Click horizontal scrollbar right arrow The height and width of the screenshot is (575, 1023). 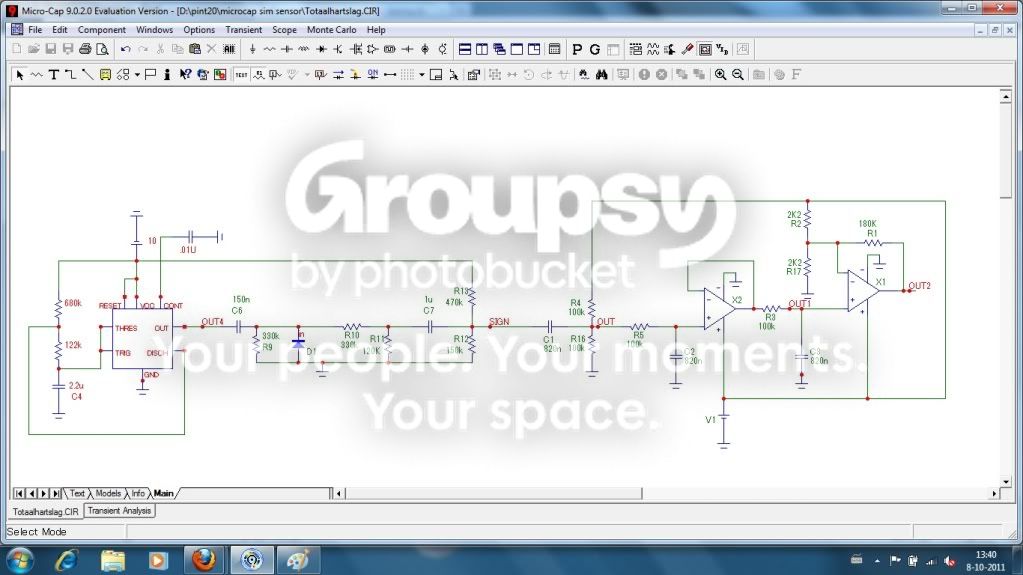point(994,493)
